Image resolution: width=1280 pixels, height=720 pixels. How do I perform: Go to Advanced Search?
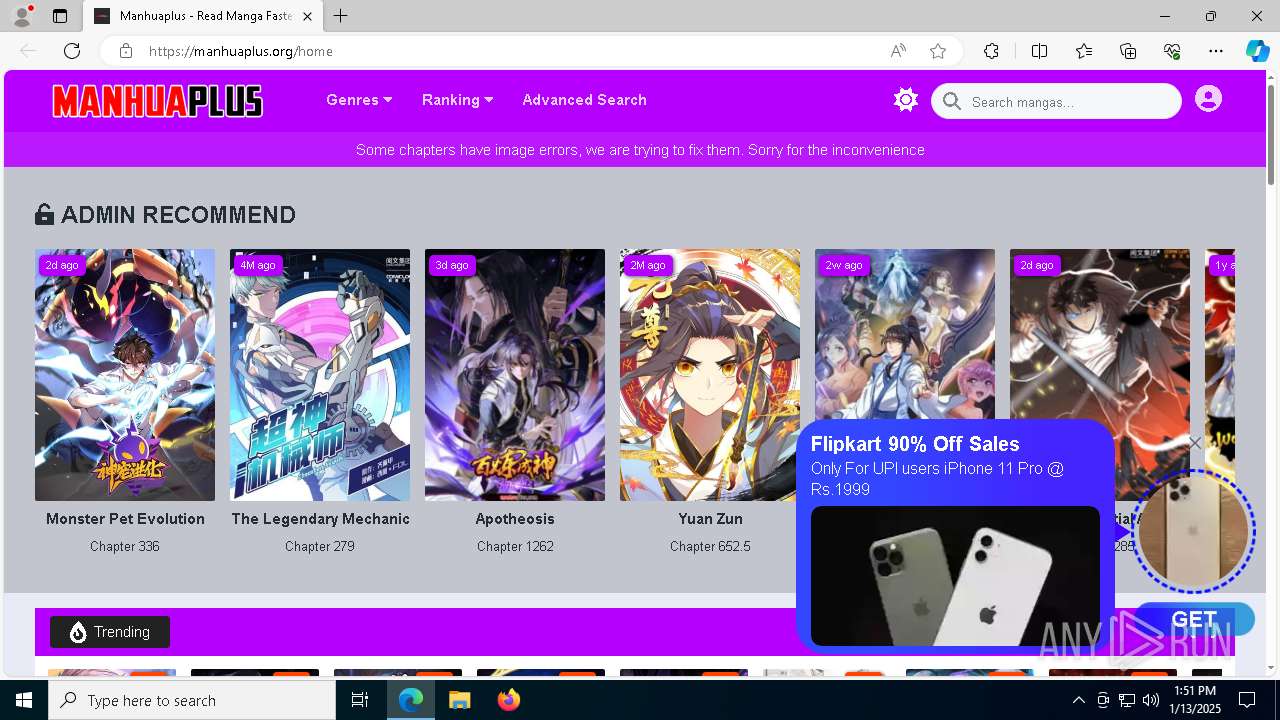point(584,100)
